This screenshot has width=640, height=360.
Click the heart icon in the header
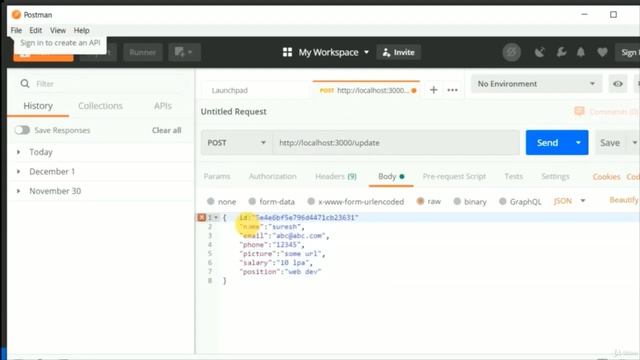click(x=602, y=52)
